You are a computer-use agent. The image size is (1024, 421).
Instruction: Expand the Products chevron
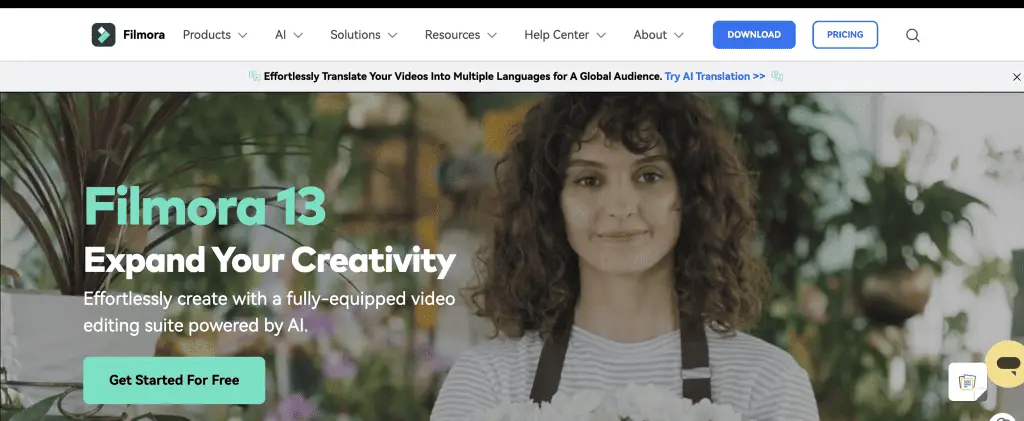pos(242,35)
